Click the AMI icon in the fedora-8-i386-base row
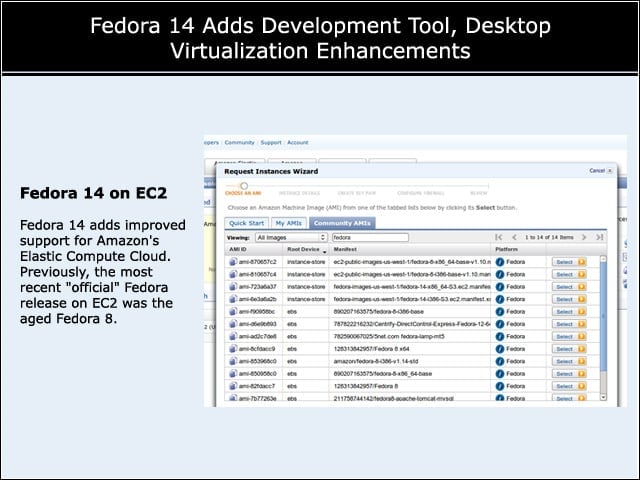The width and height of the screenshot is (640, 480). [x=233, y=312]
